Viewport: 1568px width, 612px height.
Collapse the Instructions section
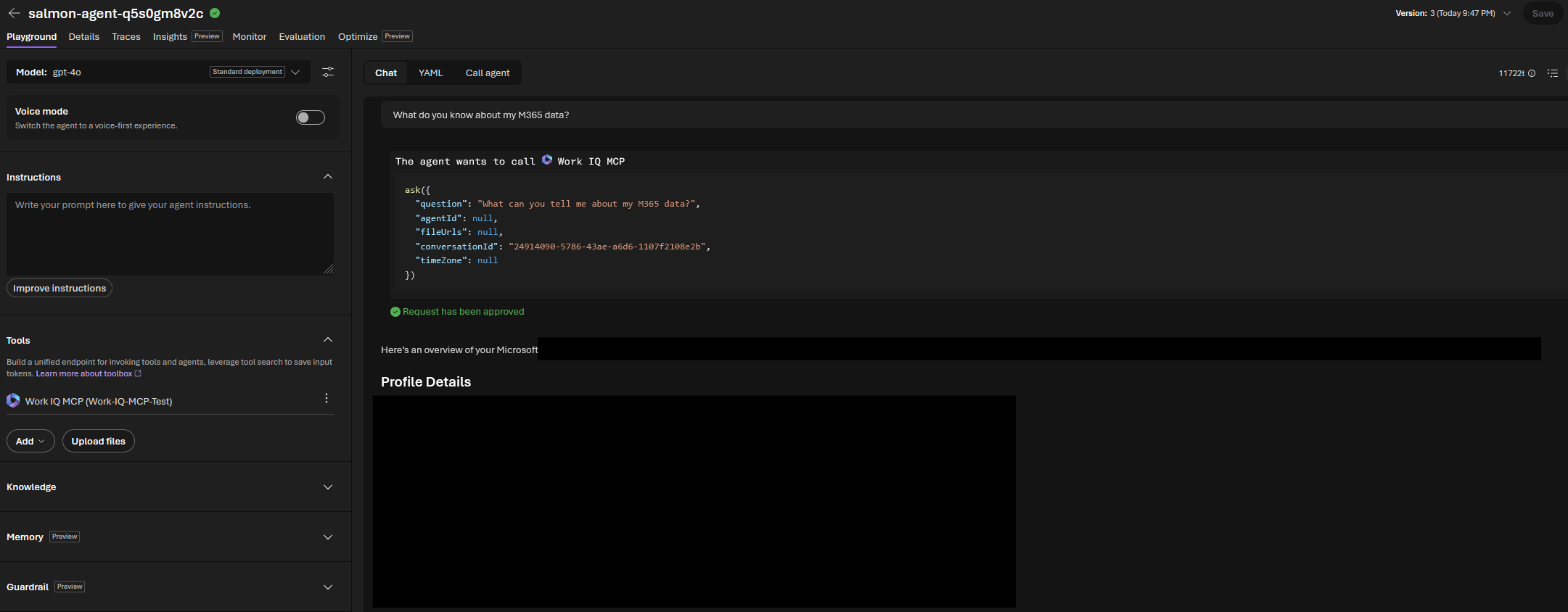328,177
